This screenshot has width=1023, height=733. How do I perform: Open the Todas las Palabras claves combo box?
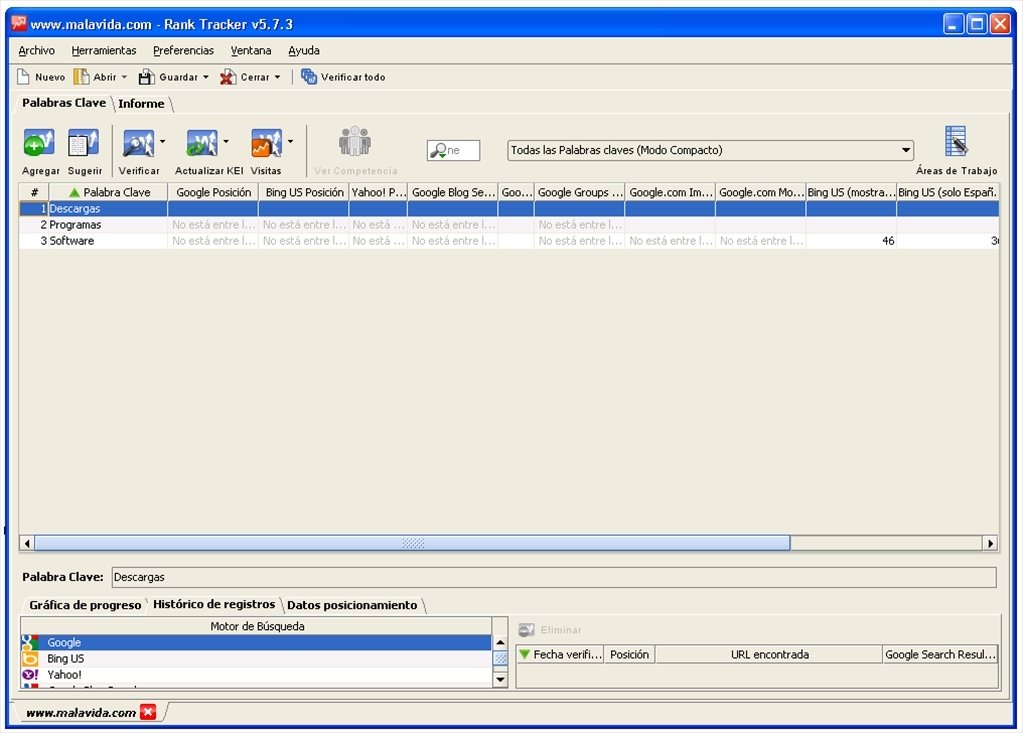710,150
